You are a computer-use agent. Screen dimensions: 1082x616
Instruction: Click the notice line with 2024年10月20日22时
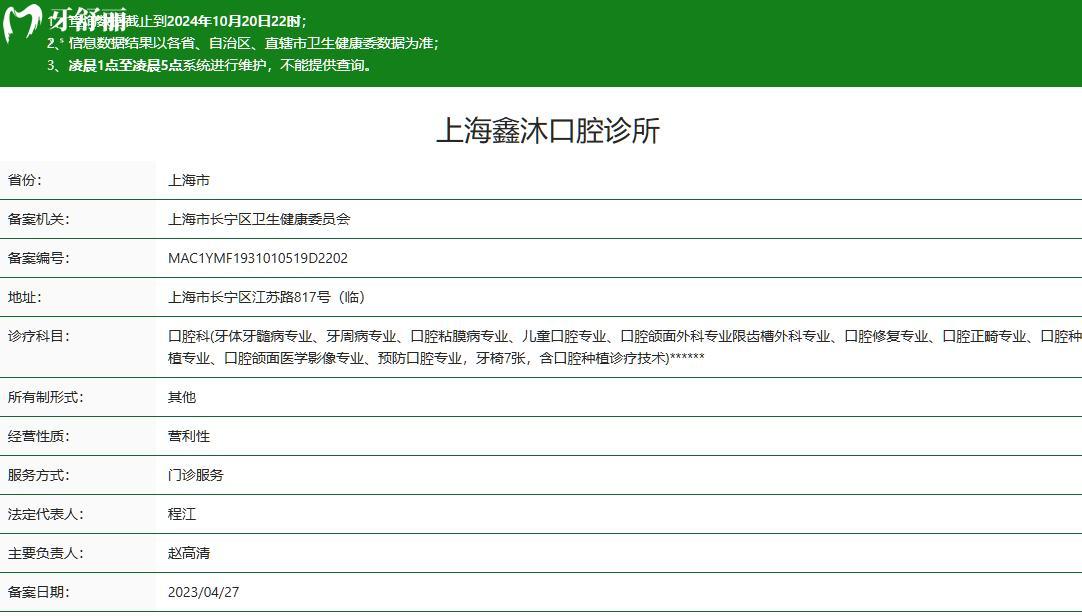[177, 21]
